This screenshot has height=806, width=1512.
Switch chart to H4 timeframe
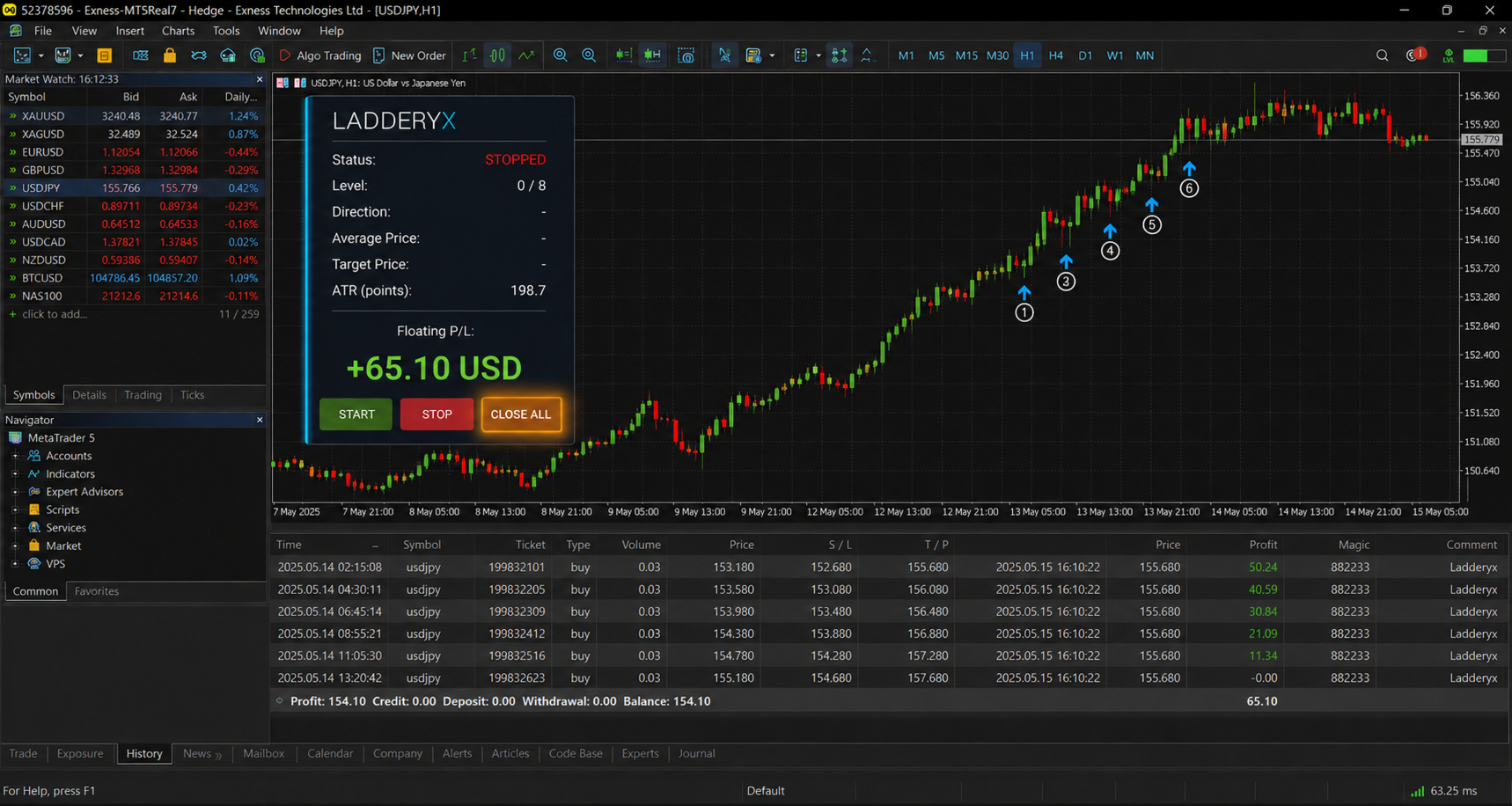click(x=1056, y=55)
